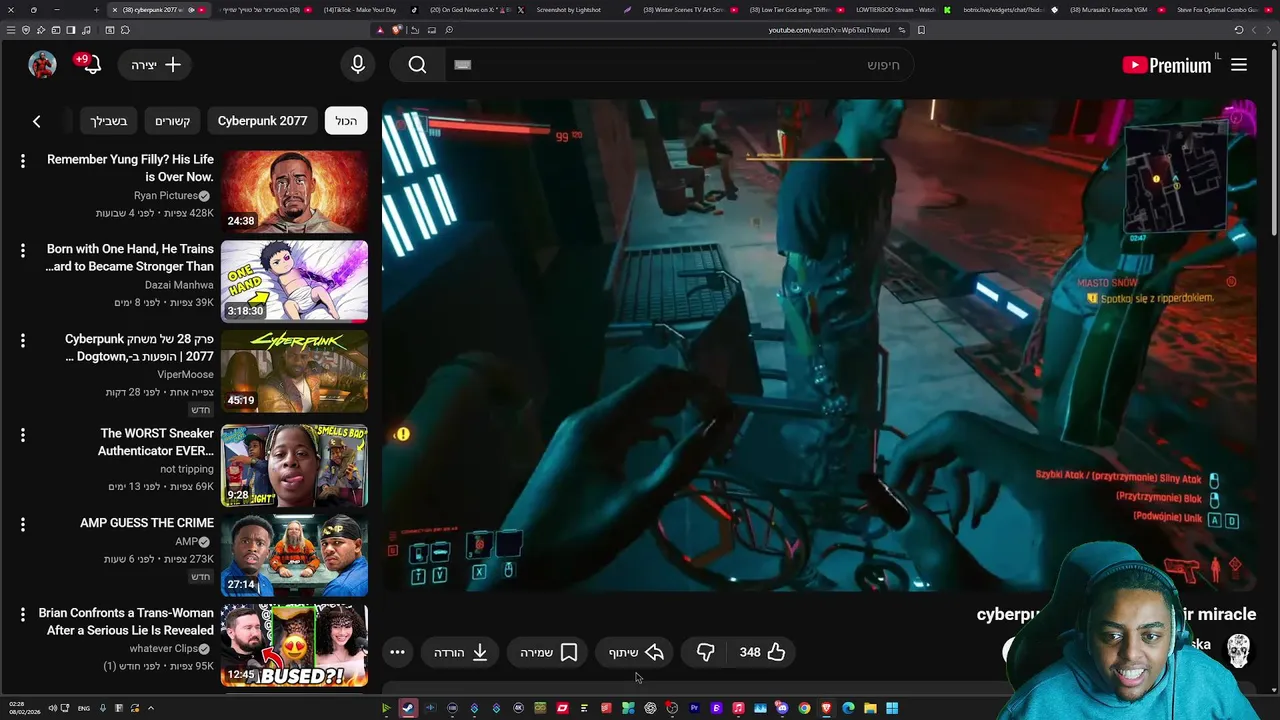1280x720 pixels.
Task: Open options for Brian Confronts a Trans-Woman video
Action: click(22, 614)
